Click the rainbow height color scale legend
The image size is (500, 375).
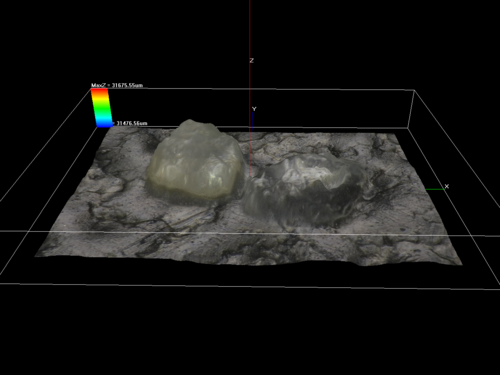pyautogui.click(x=102, y=108)
